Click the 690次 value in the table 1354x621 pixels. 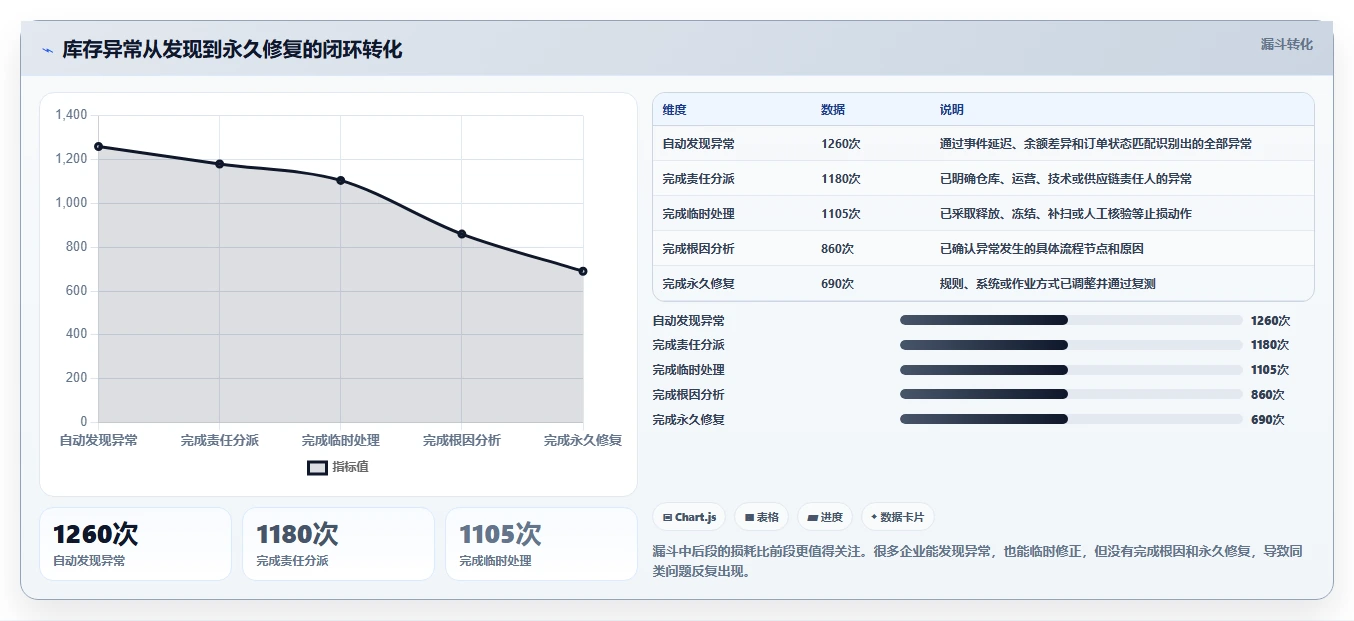837,284
